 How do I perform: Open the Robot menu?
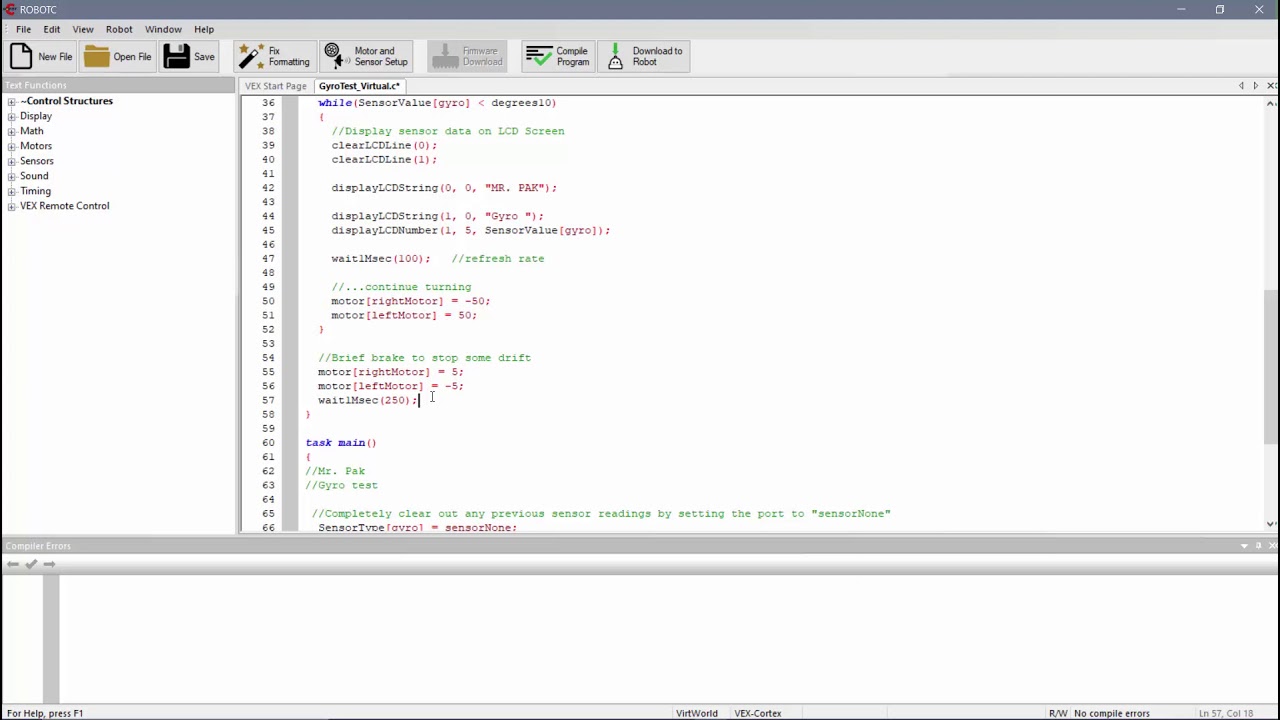[x=119, y=29]
